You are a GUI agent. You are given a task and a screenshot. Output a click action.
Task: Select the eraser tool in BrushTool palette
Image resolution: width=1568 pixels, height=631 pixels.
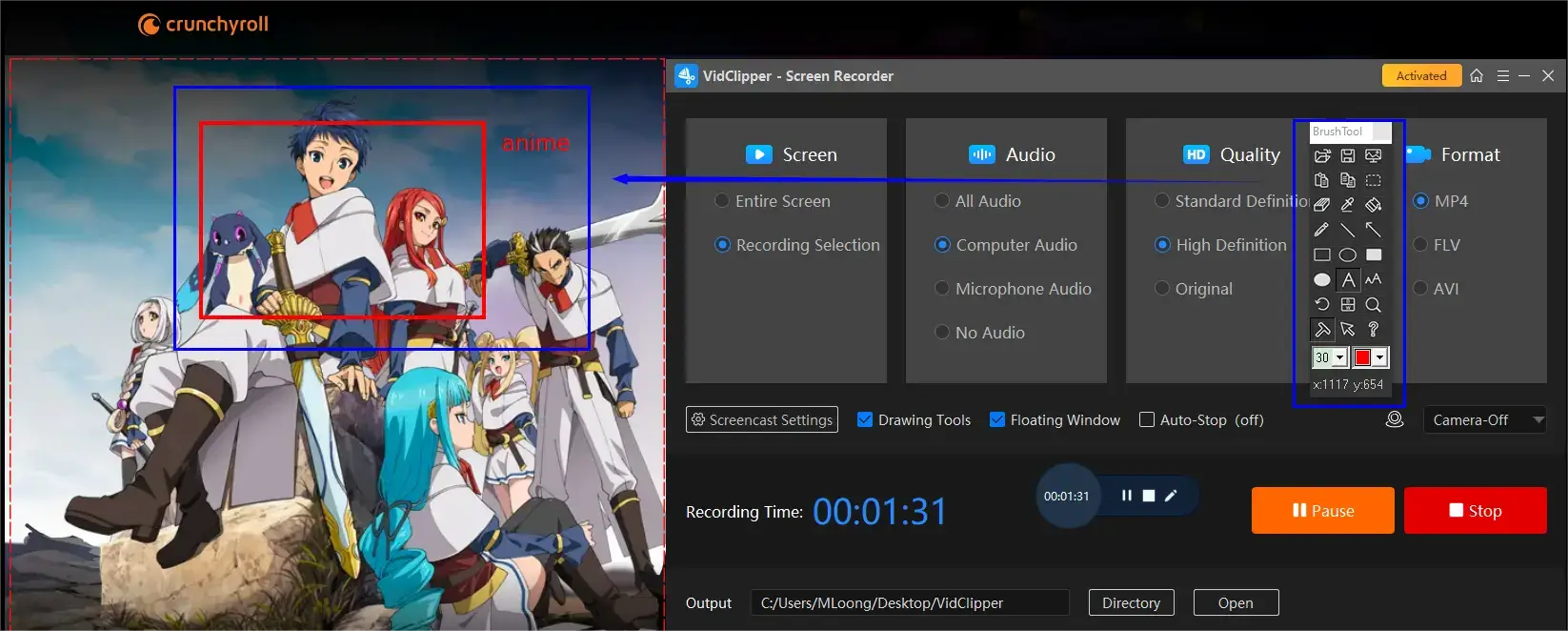[x=1321, y=205]
